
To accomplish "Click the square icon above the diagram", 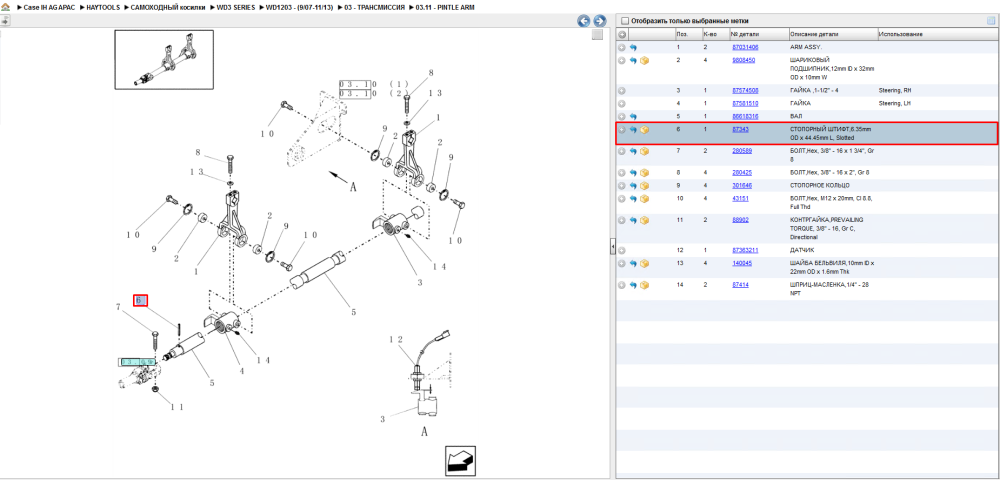I will 597,35.
